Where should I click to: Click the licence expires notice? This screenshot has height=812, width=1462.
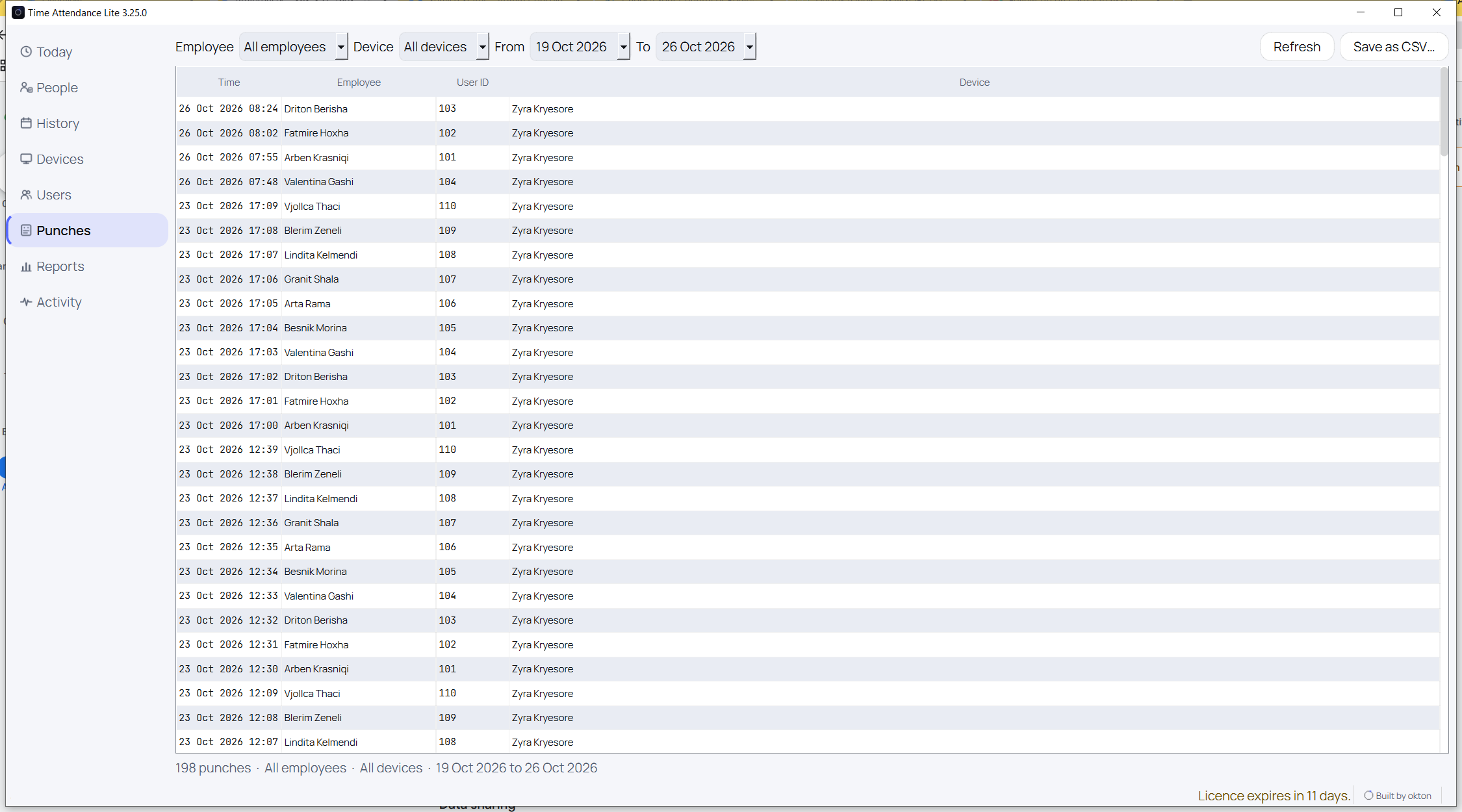click(x=1274, y=796)
